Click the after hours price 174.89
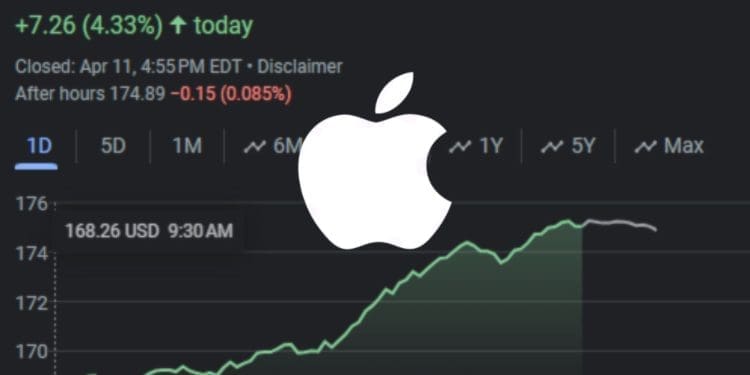The width and height of the screenshot is (750, 375). pyautogui.click(x=138, y=94)
